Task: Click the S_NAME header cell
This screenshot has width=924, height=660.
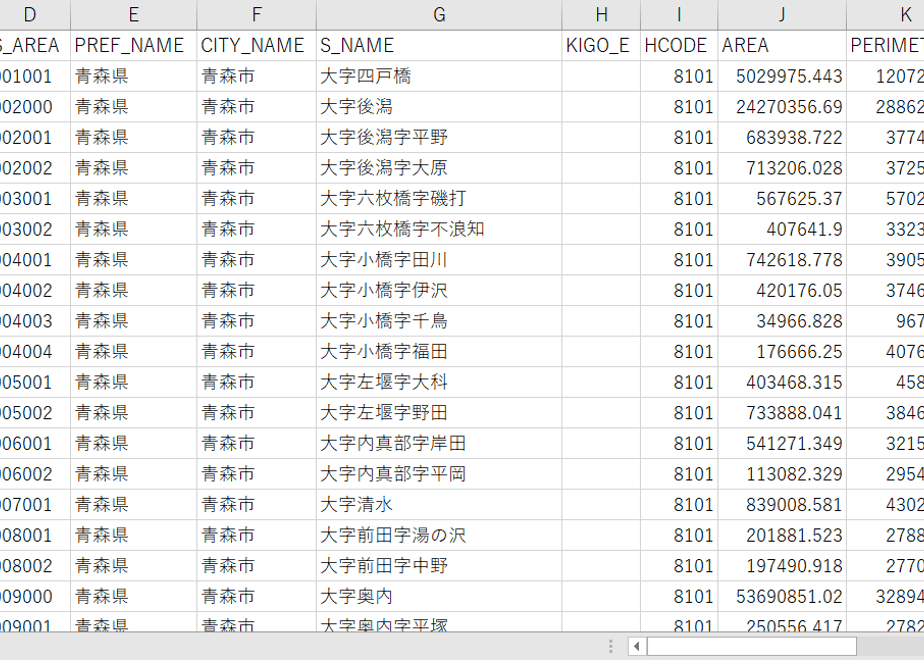Action: tap(439, 45)
